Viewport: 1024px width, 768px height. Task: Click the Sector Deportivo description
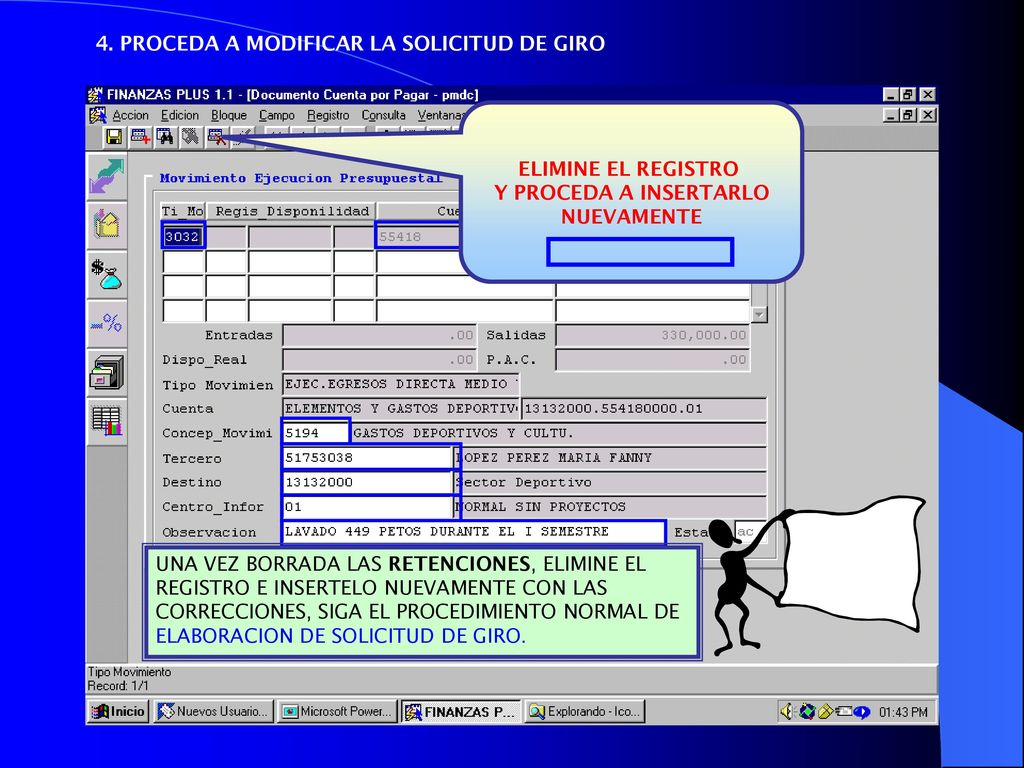610,483
